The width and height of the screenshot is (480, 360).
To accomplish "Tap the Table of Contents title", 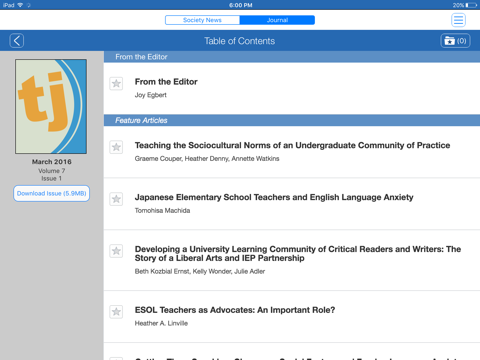I will (240, 41).
